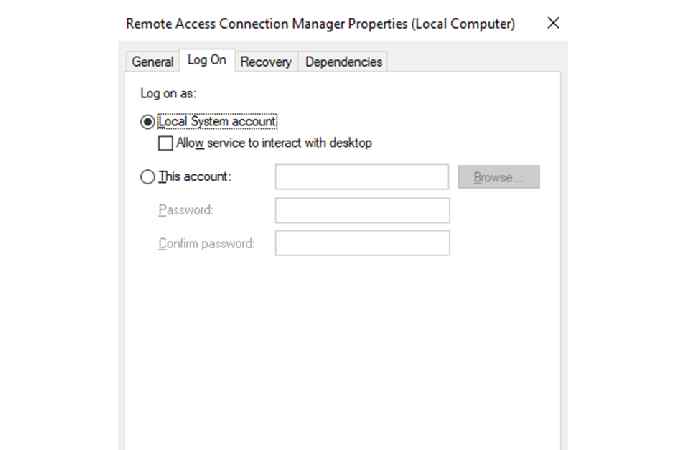Select the Log On tab
Screen dimensions: 700x450
click(x=207, y=60)
